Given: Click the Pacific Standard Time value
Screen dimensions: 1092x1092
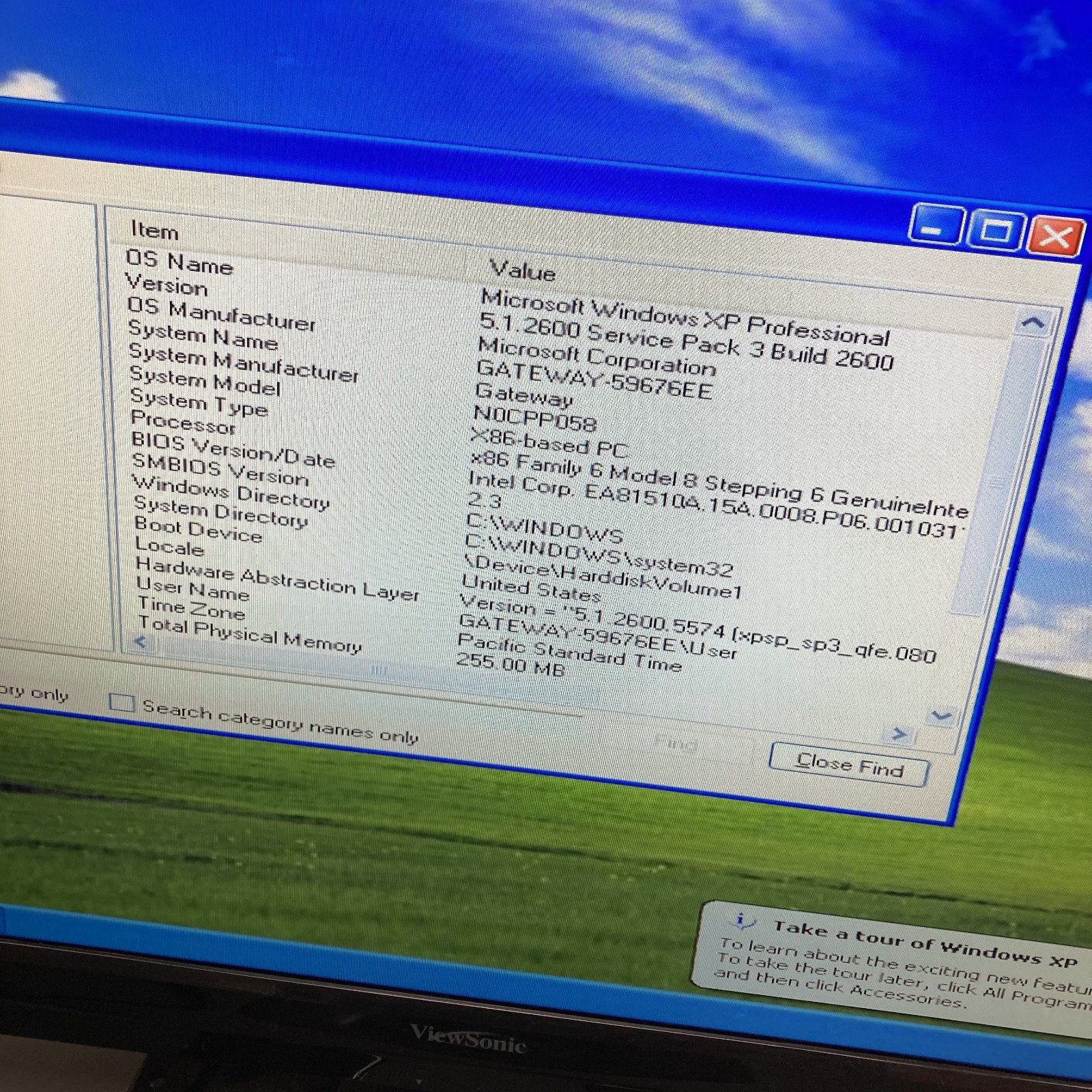Looking at the screenshot, I should click(570, 652).
